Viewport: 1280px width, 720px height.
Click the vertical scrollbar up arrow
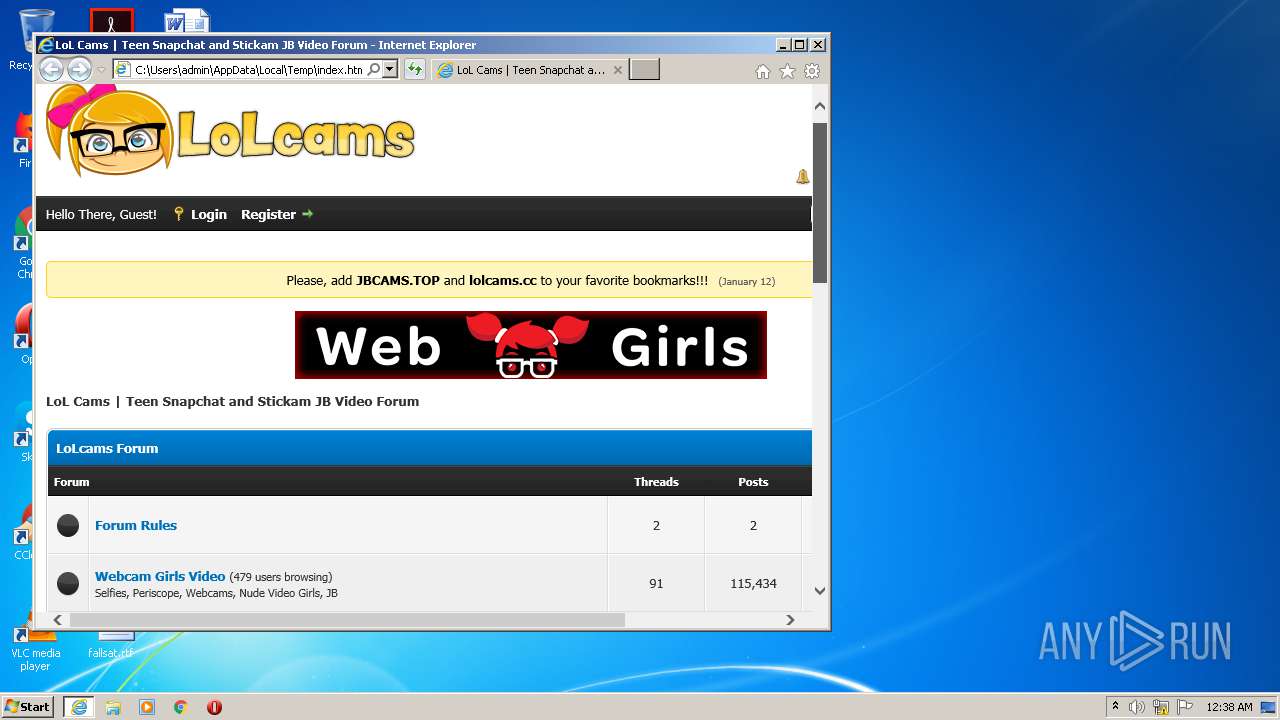(820, 106)
